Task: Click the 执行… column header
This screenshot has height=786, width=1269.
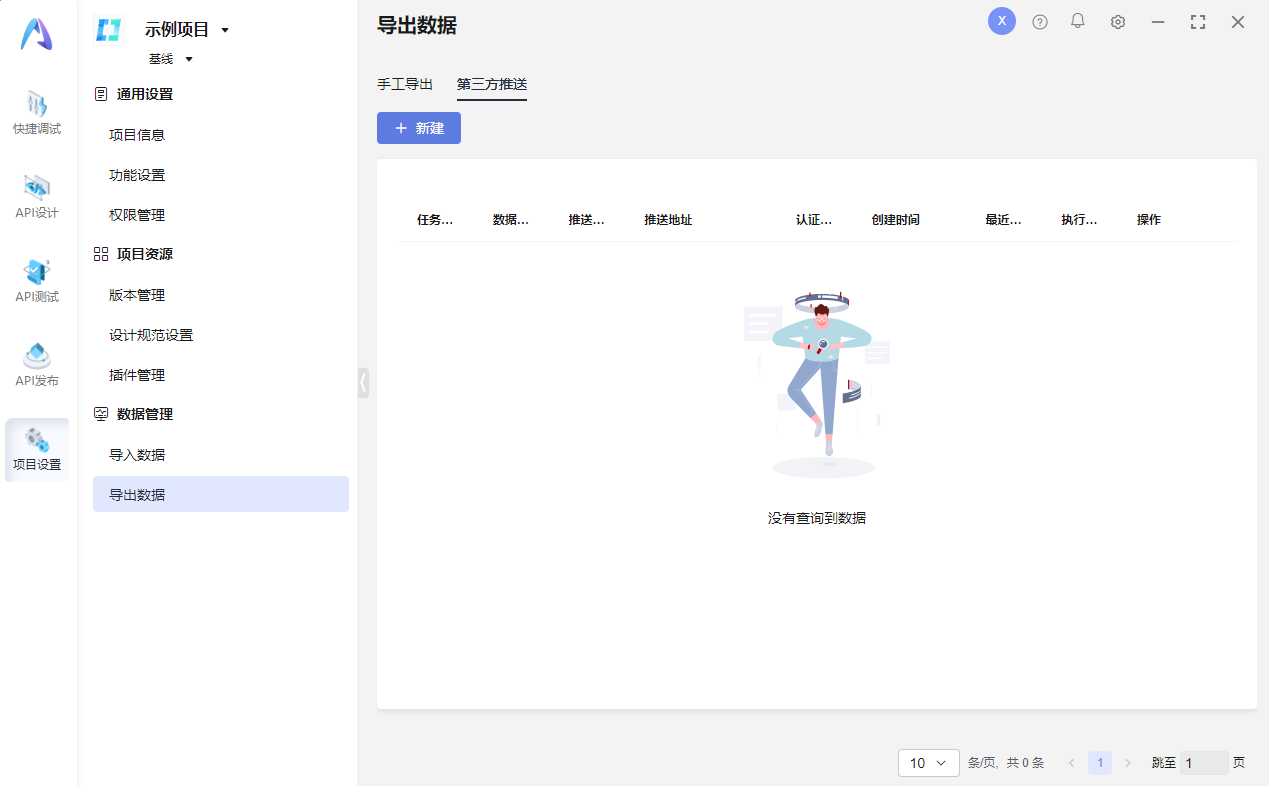Action: click(1079, 220)
